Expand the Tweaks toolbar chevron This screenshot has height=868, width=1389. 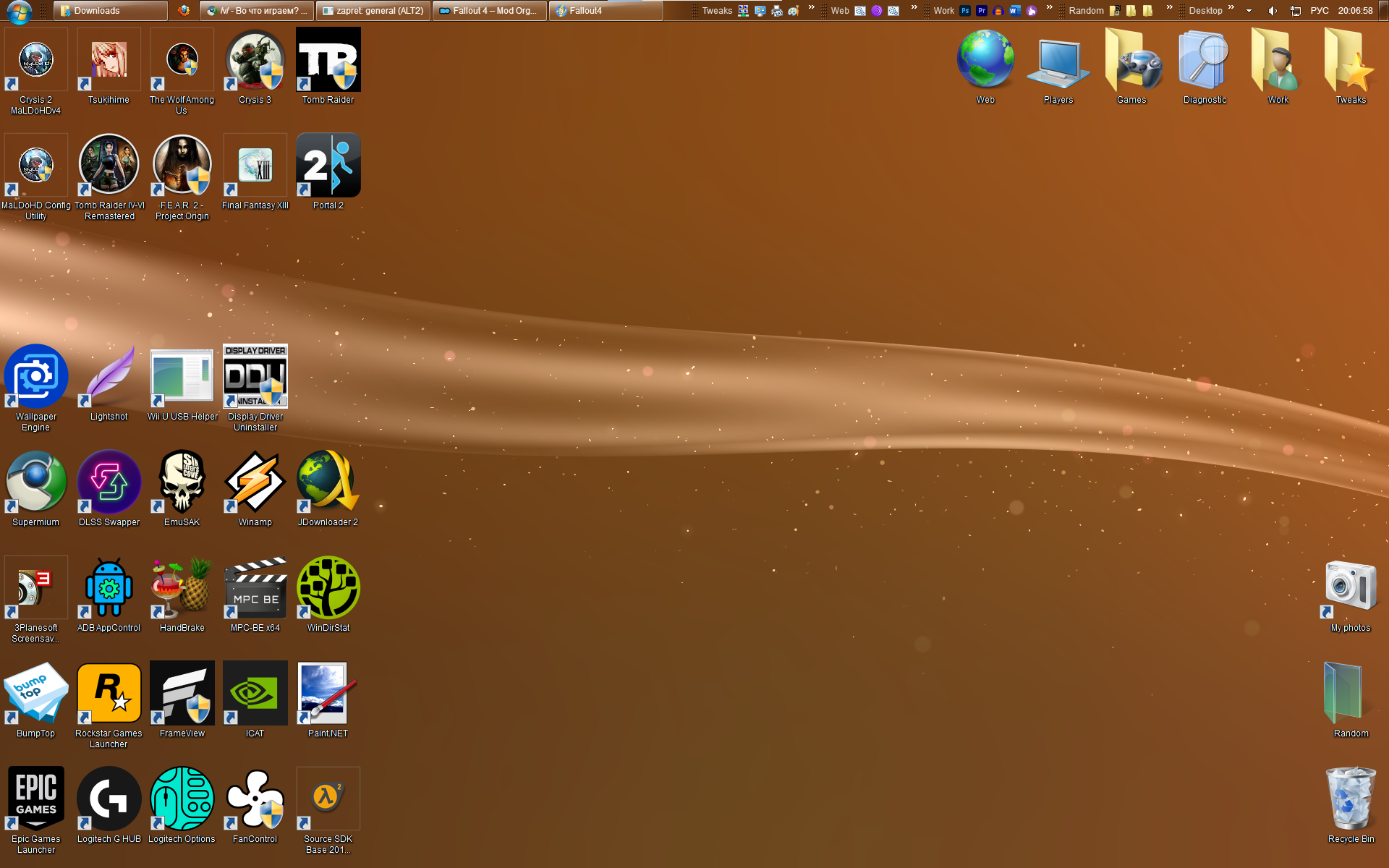coord(812,8)
